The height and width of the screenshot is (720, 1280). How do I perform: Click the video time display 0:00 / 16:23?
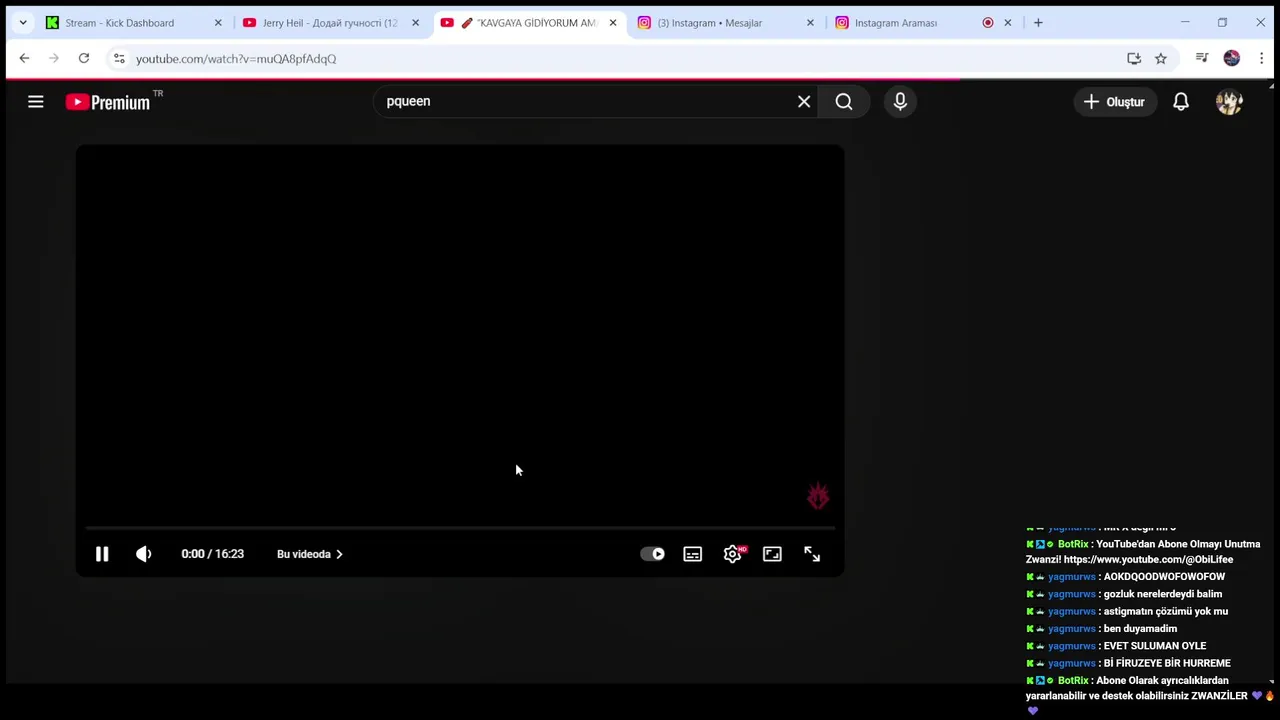(213, 554)
